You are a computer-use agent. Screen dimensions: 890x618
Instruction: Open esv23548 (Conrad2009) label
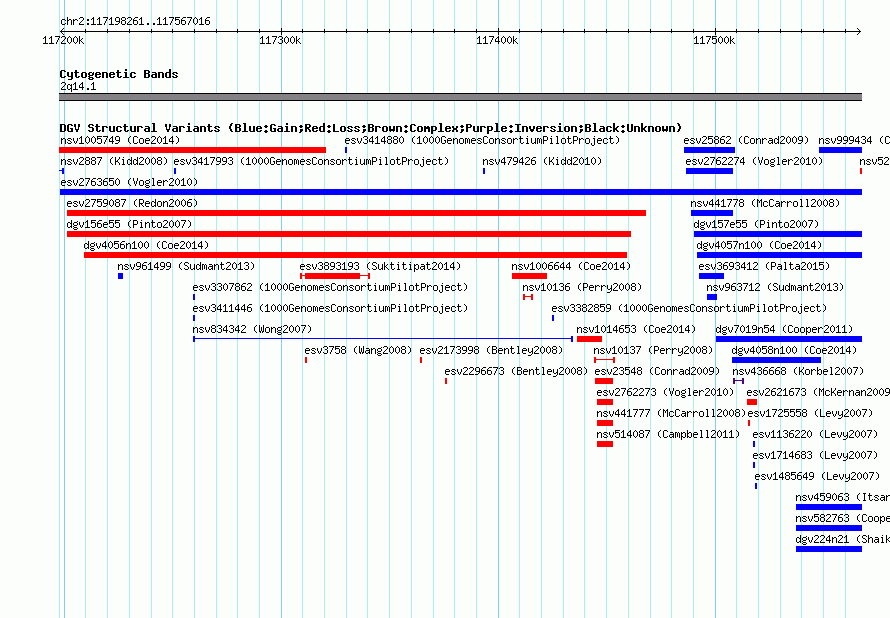[x=657, y=371]
